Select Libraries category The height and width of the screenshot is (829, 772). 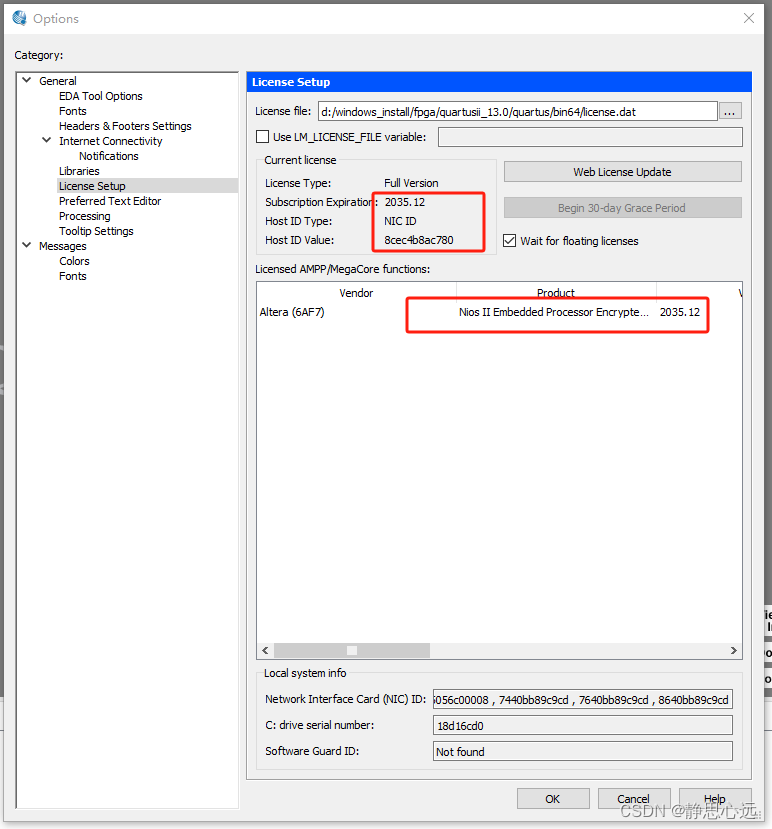click(79, 171)
